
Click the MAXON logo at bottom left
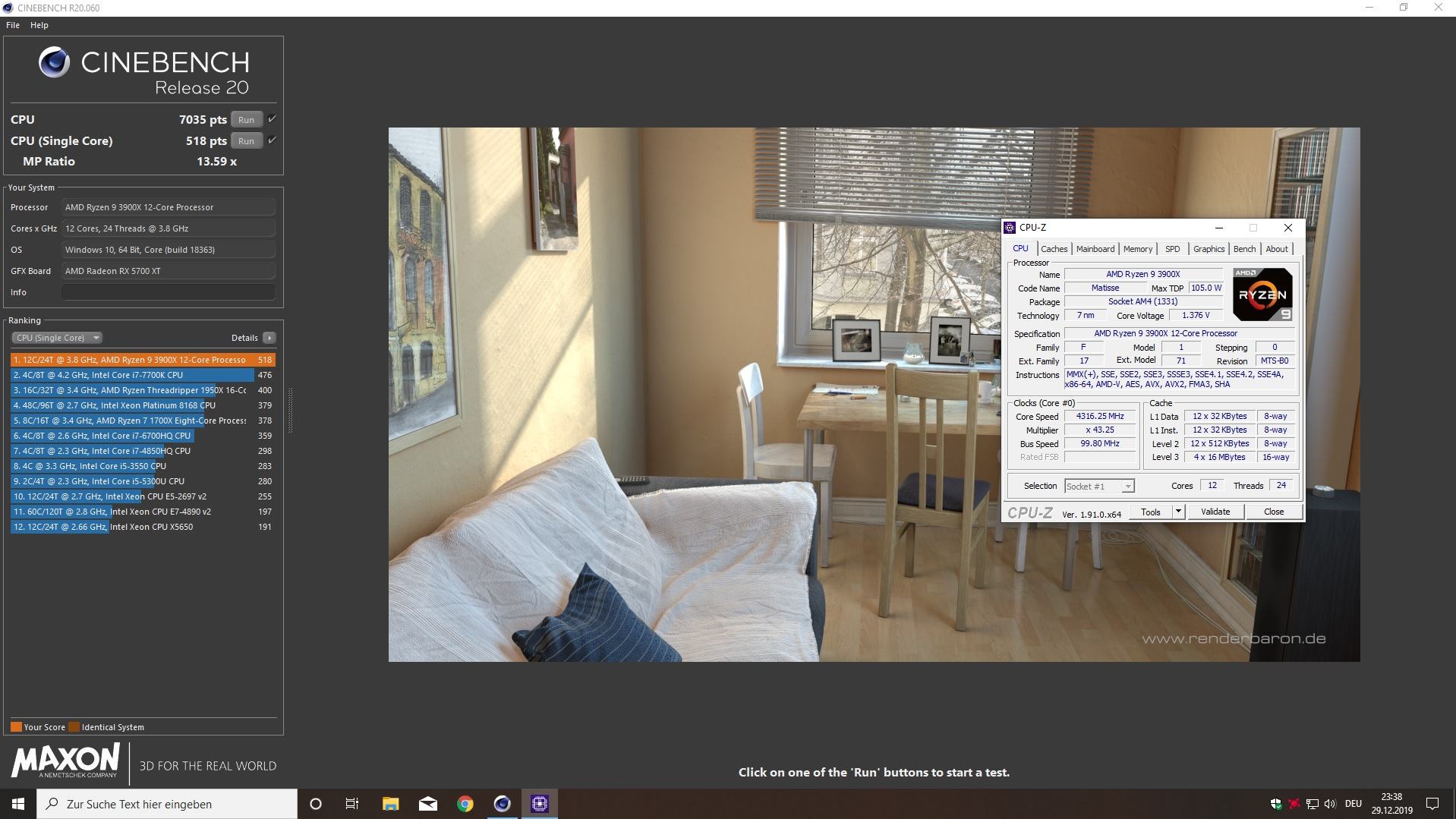click(x=65, y=761)
